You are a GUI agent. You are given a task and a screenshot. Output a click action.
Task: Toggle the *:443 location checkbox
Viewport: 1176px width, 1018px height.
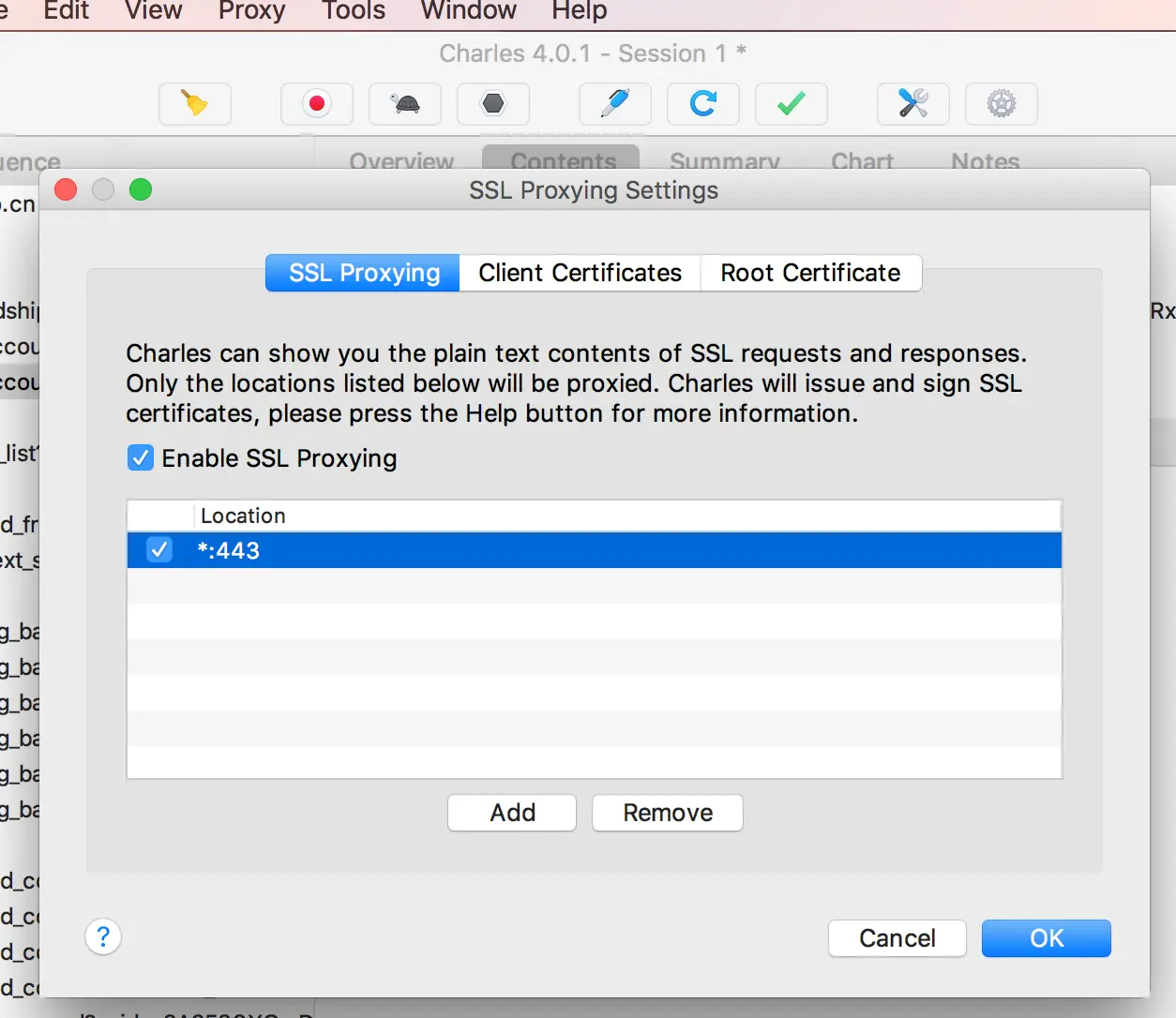(159, 550)
